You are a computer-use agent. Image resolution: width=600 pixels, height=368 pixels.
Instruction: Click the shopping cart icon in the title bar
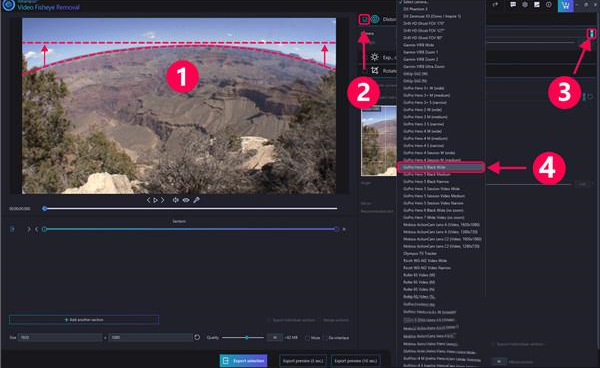click(566, 5)
